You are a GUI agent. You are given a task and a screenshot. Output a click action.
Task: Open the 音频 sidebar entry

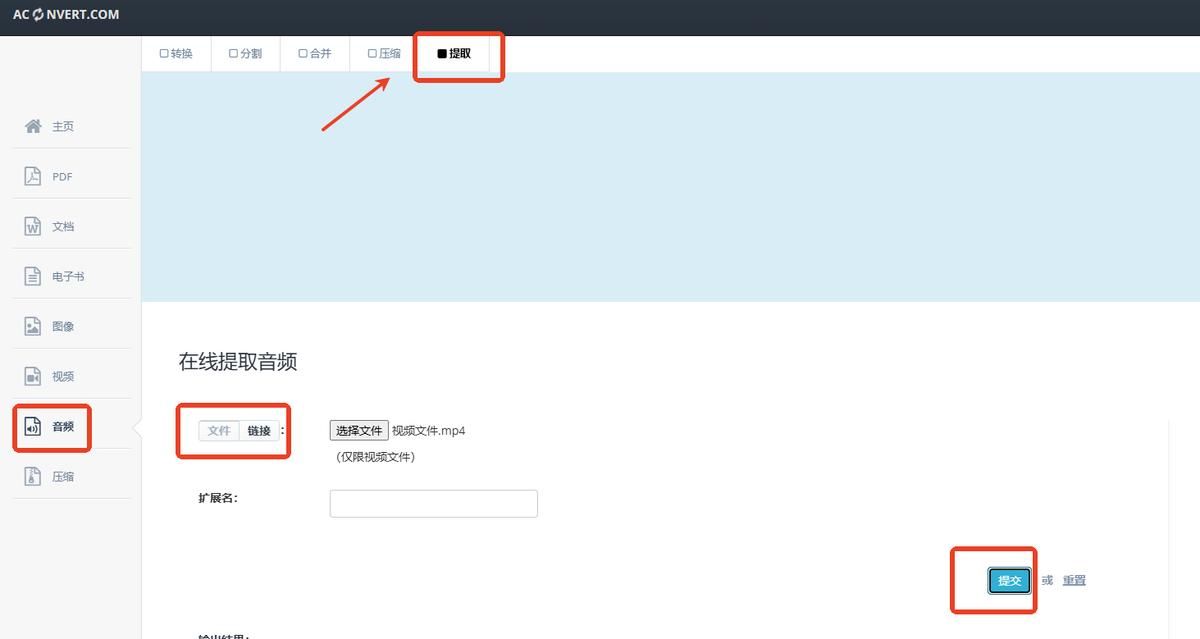pos(72,426)
